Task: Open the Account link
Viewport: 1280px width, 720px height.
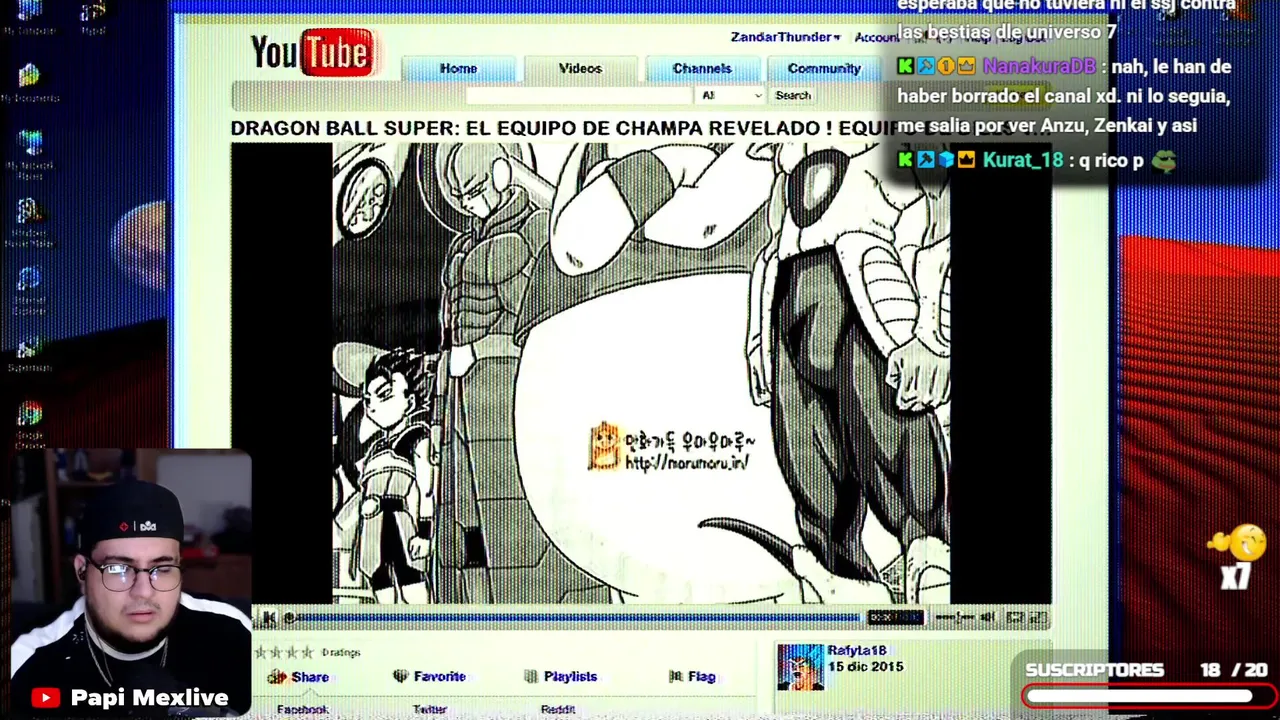Action: (876, 37)
